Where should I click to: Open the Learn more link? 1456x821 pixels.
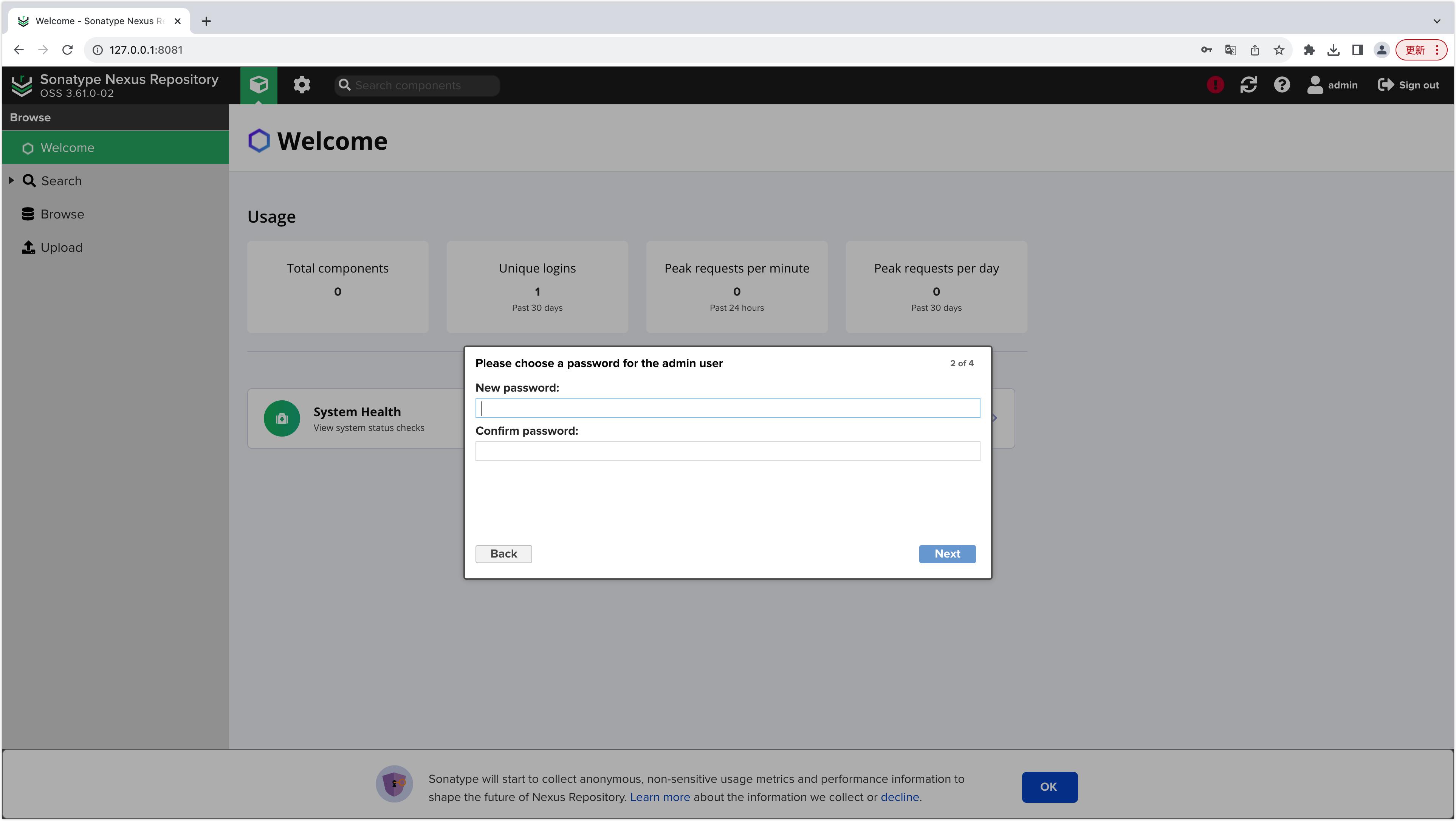tap(660, 797)
